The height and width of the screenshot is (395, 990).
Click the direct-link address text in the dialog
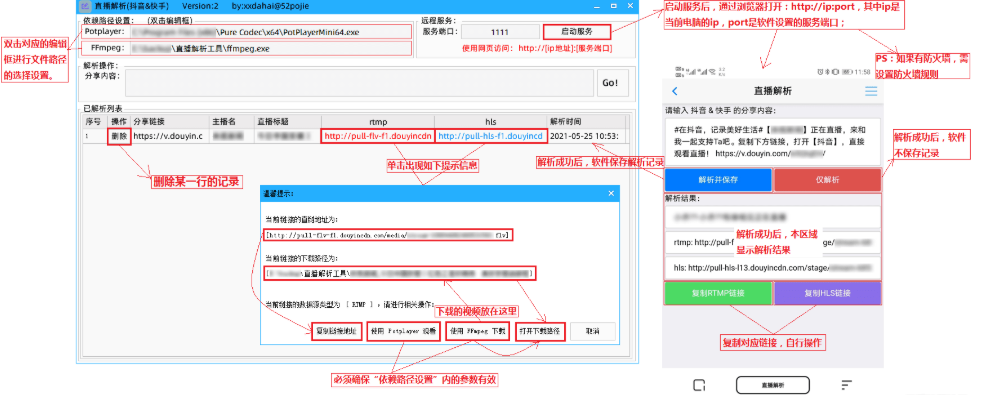388,235
